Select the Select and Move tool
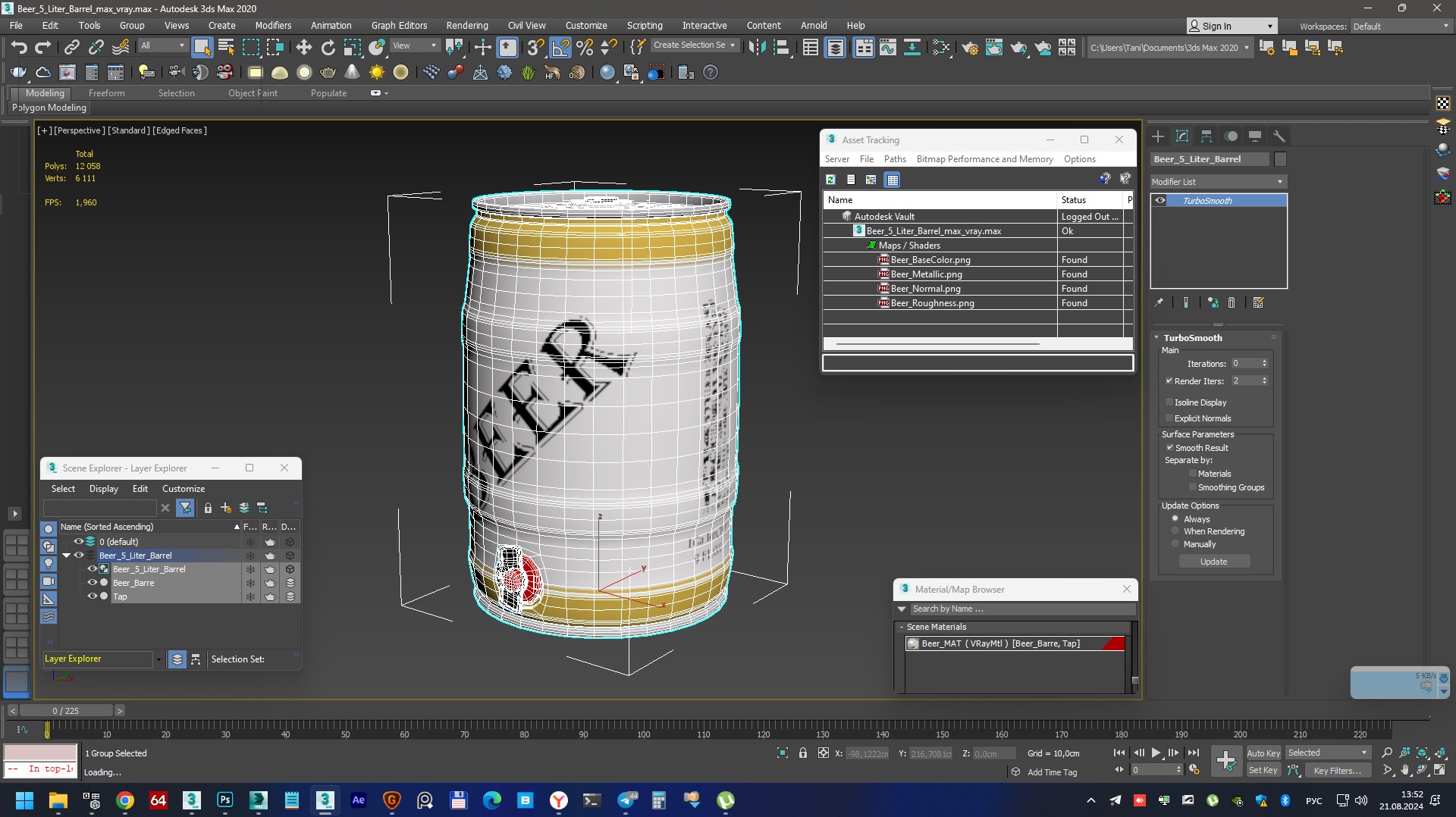This screenshot has height=817, width=1456. pyautogui.click(x=303, y=47)
